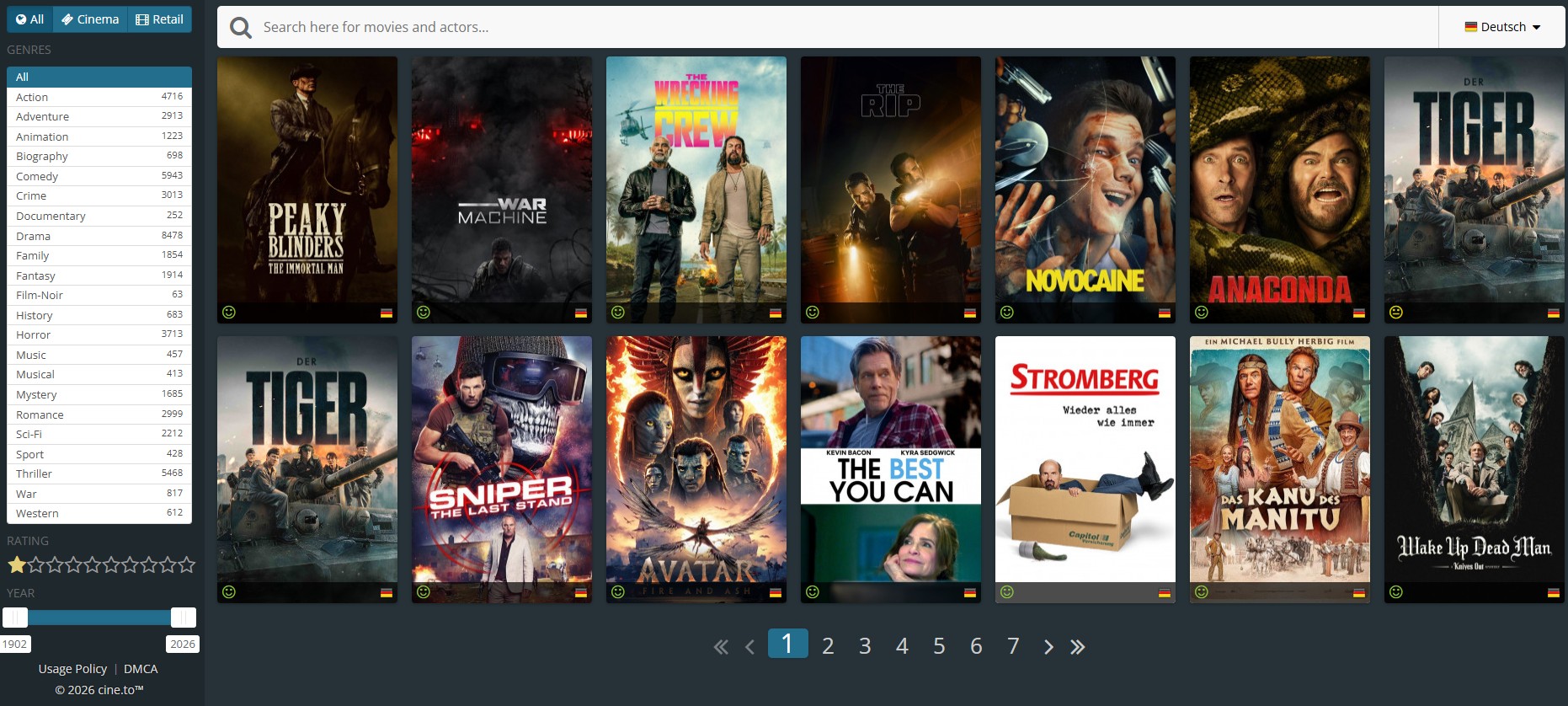The width and height of the screenshot is (1568, 706).
Task: Pick the Animation genre
Action: pyautogui.click(x=99, y=136)
